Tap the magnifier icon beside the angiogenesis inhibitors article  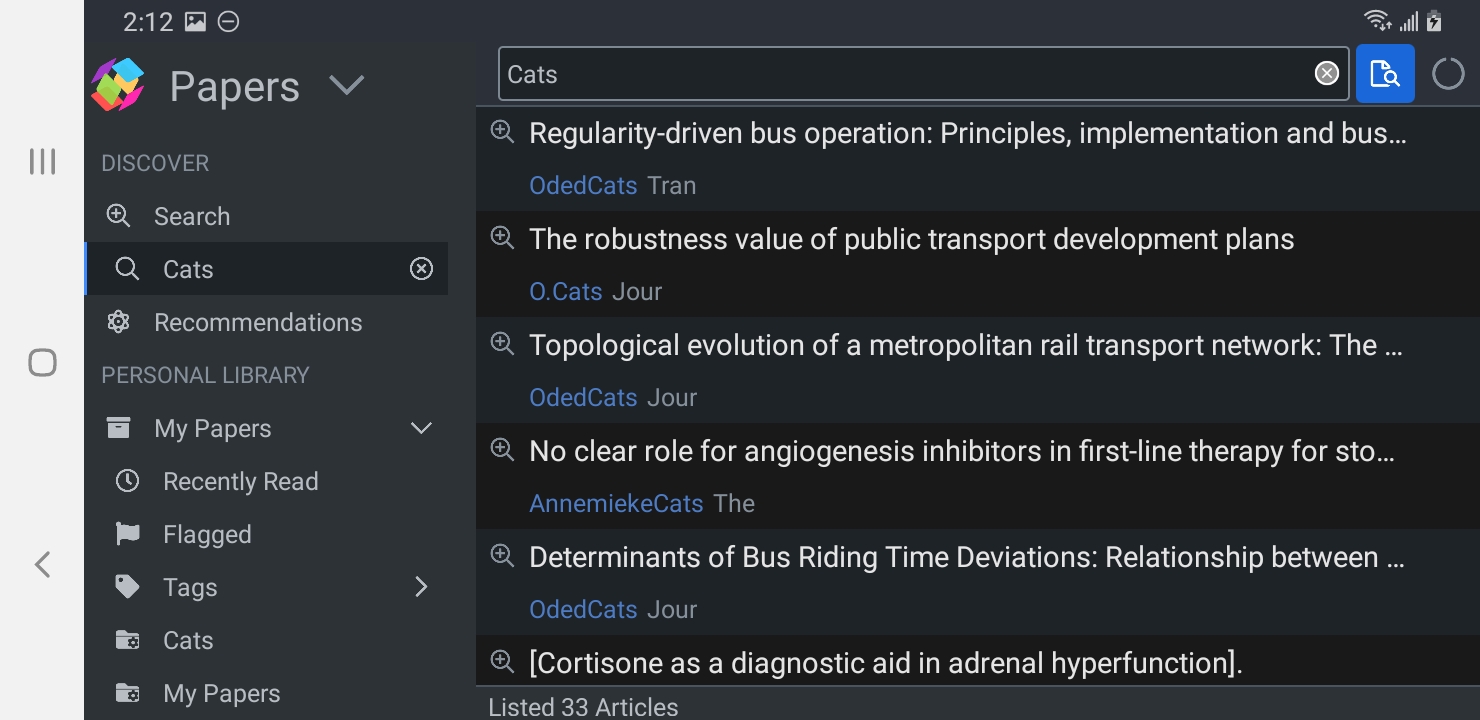(502, 450)
